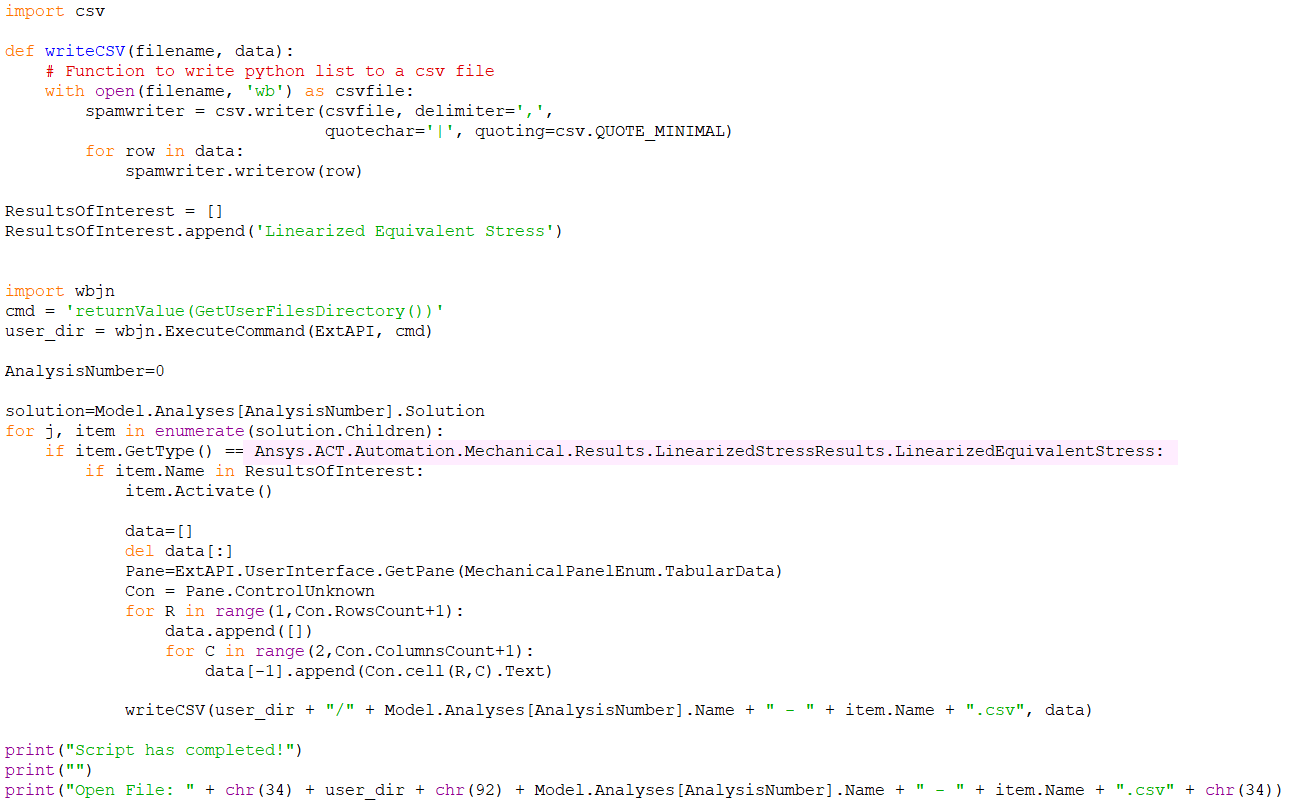Viewport: 1309px width, 809px height.
Task: Place cursor on writeCSV function name
Action: pos(85,51)
